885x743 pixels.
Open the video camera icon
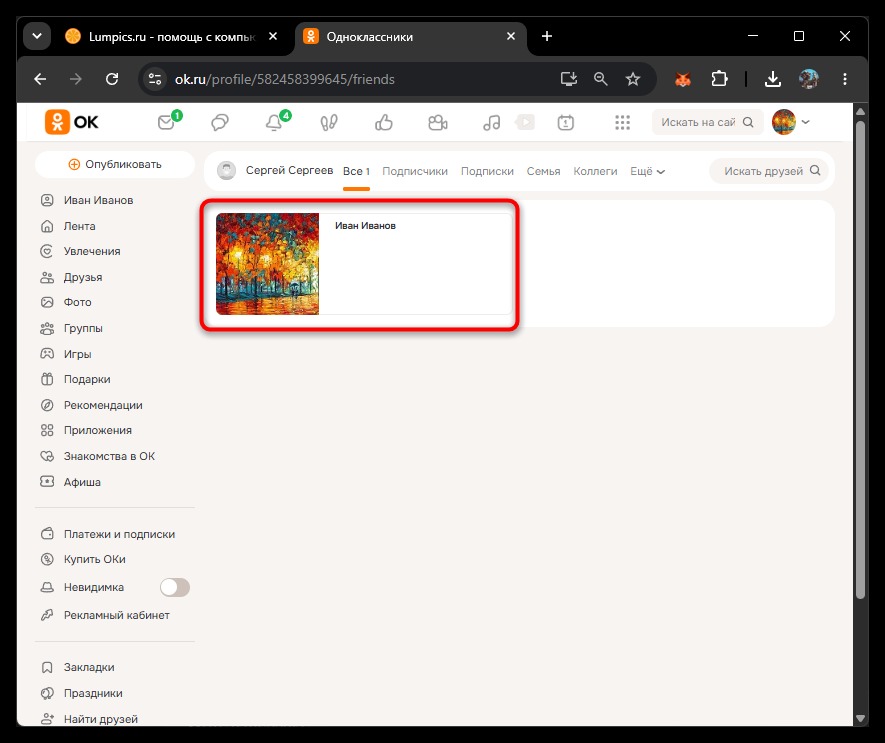pyautogui.click(x=438, y=123)
